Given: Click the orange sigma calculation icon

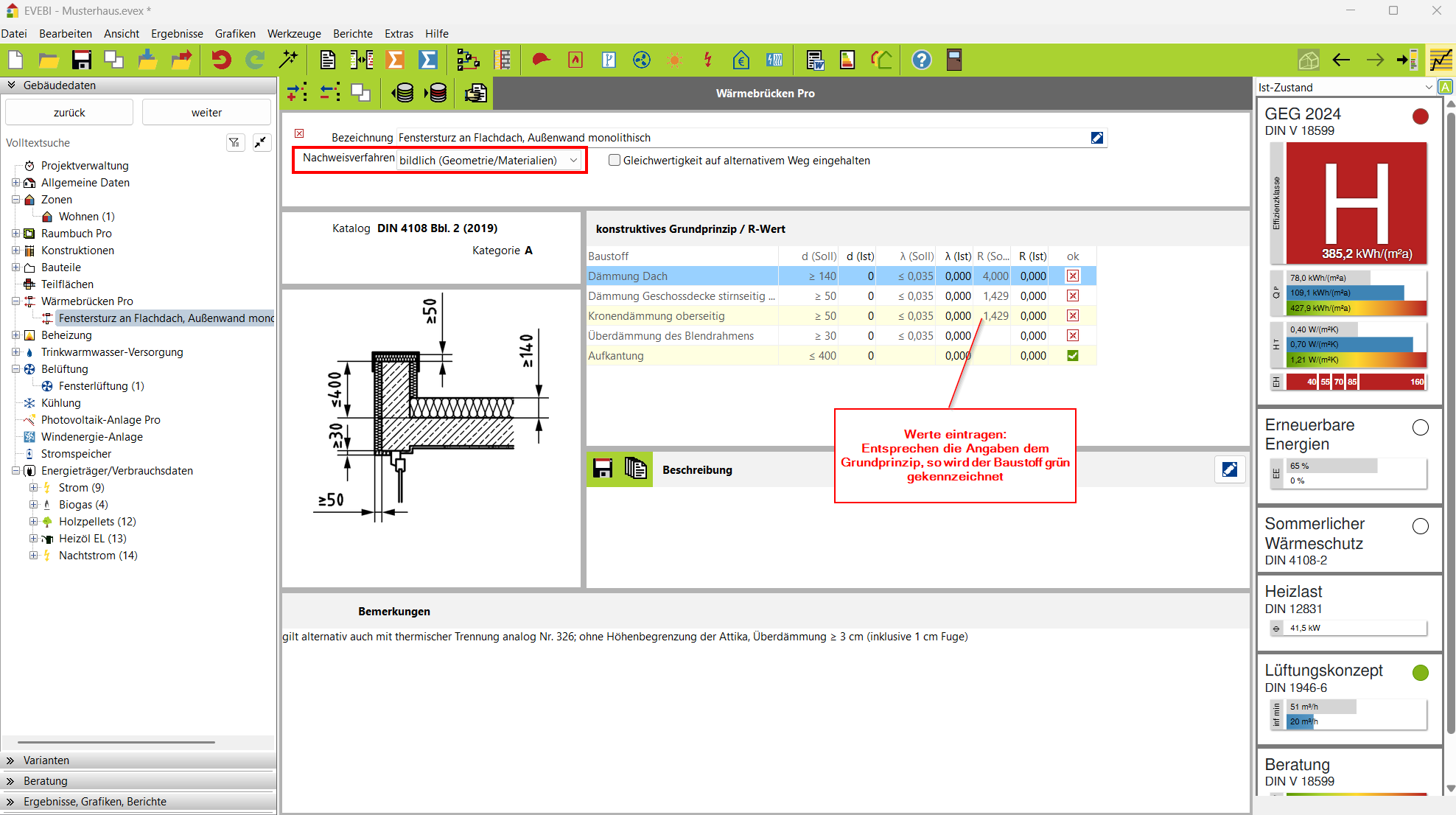Looking at the screenshot, I should pos(395,60).
